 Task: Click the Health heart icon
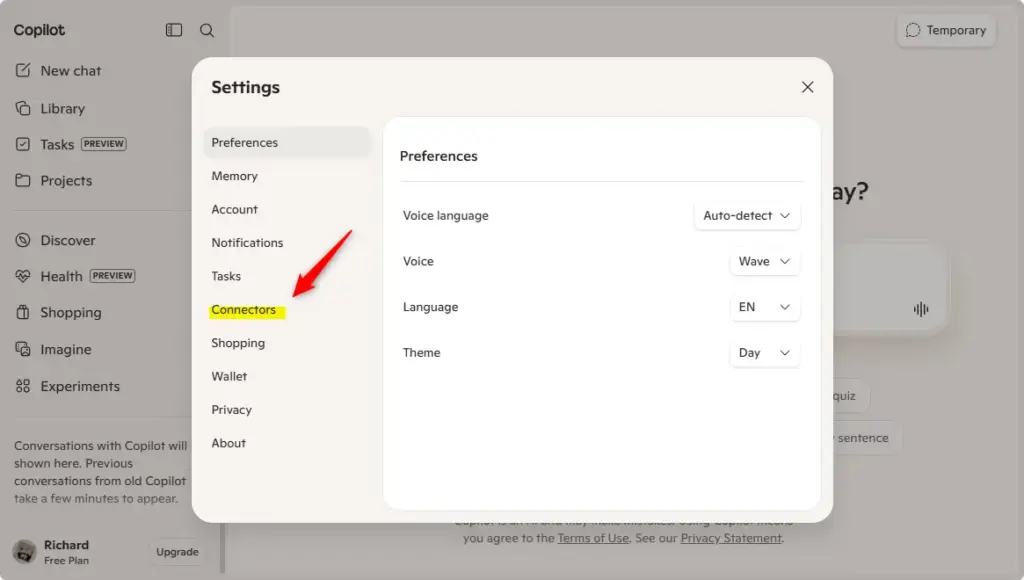click(23, 276)
